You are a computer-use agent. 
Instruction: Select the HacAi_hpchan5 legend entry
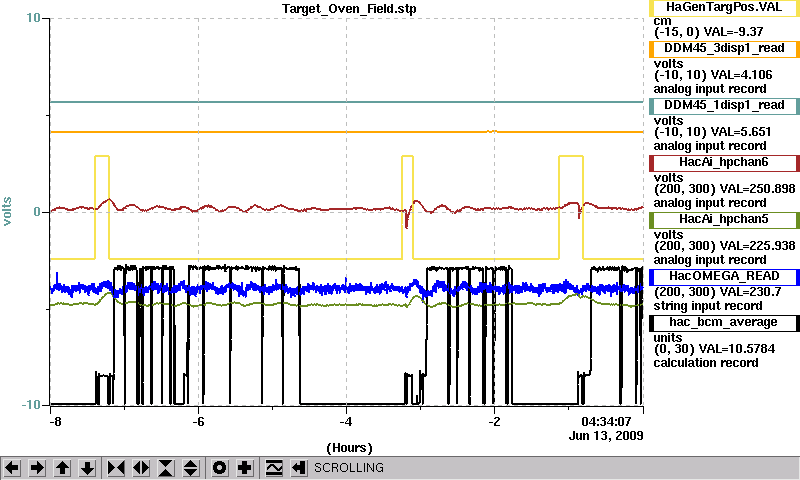coord(724,220)
